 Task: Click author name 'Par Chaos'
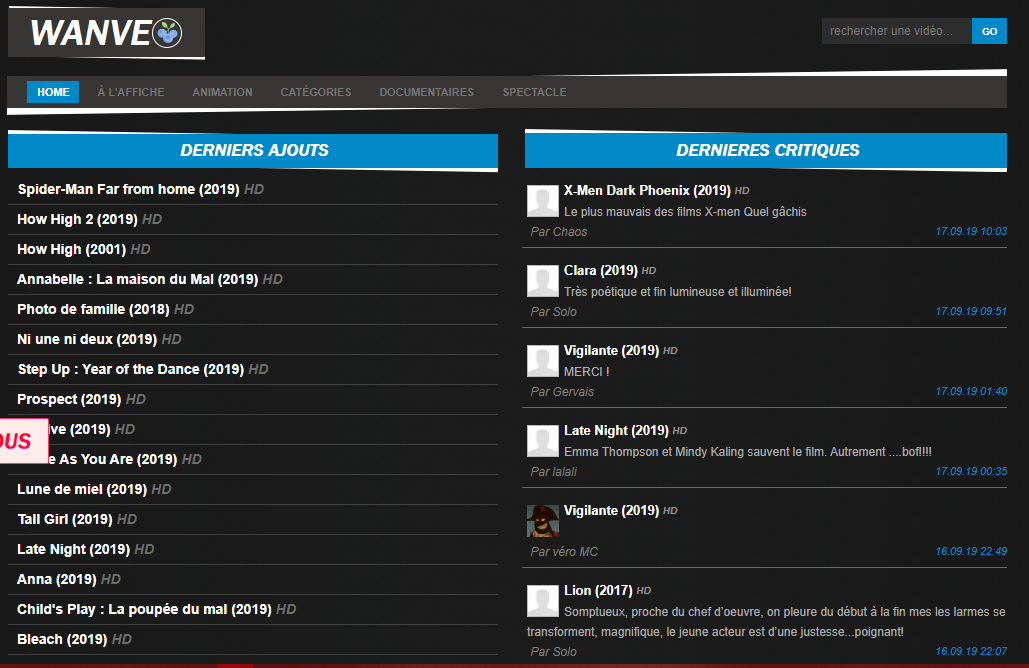558,232
